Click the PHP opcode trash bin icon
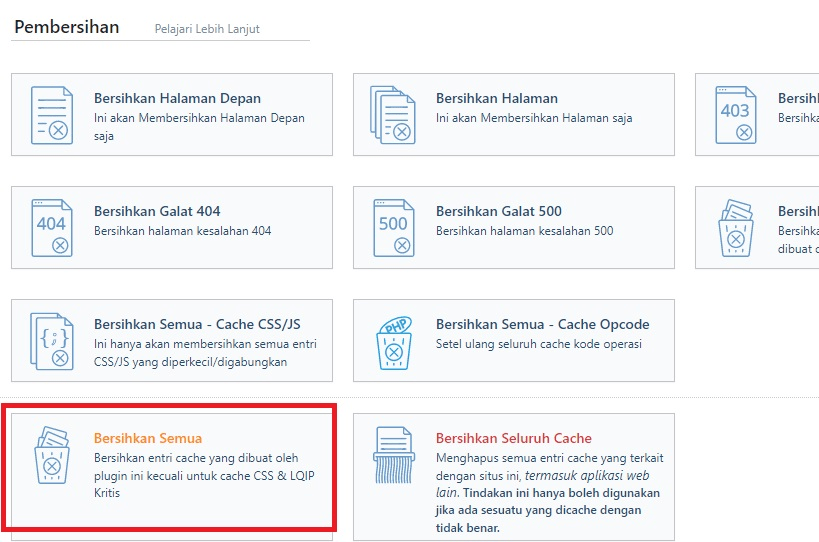 pos(393,341)
